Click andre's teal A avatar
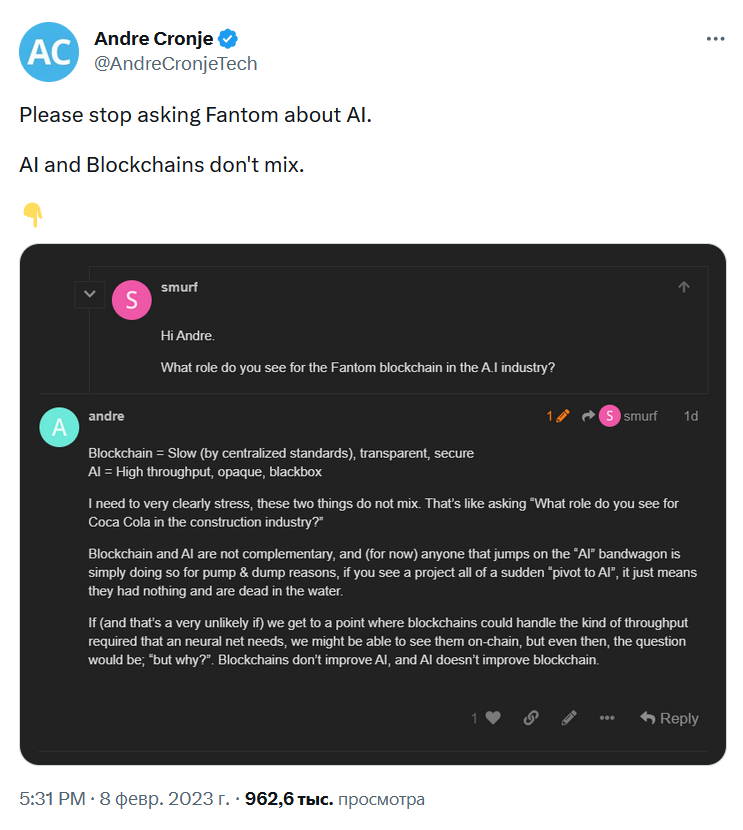743x830 pixels. coord(59,427)
